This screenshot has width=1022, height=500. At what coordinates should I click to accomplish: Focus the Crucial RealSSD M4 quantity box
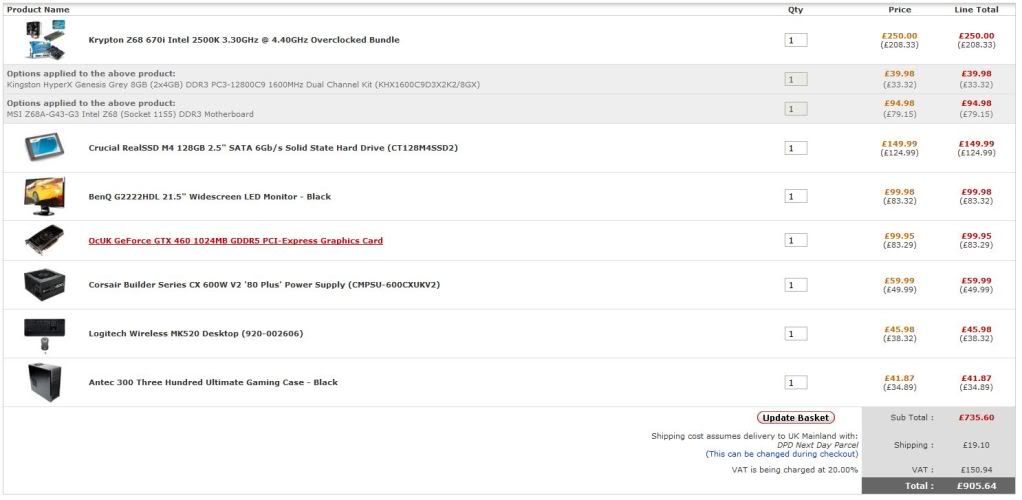click(796, 148)
